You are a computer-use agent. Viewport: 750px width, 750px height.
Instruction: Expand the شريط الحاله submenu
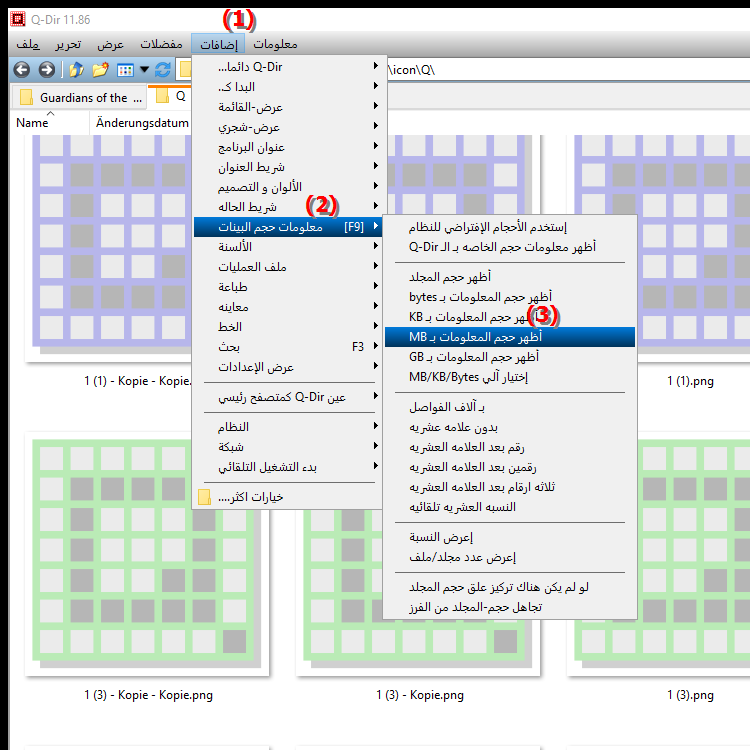tap(287, 207)
